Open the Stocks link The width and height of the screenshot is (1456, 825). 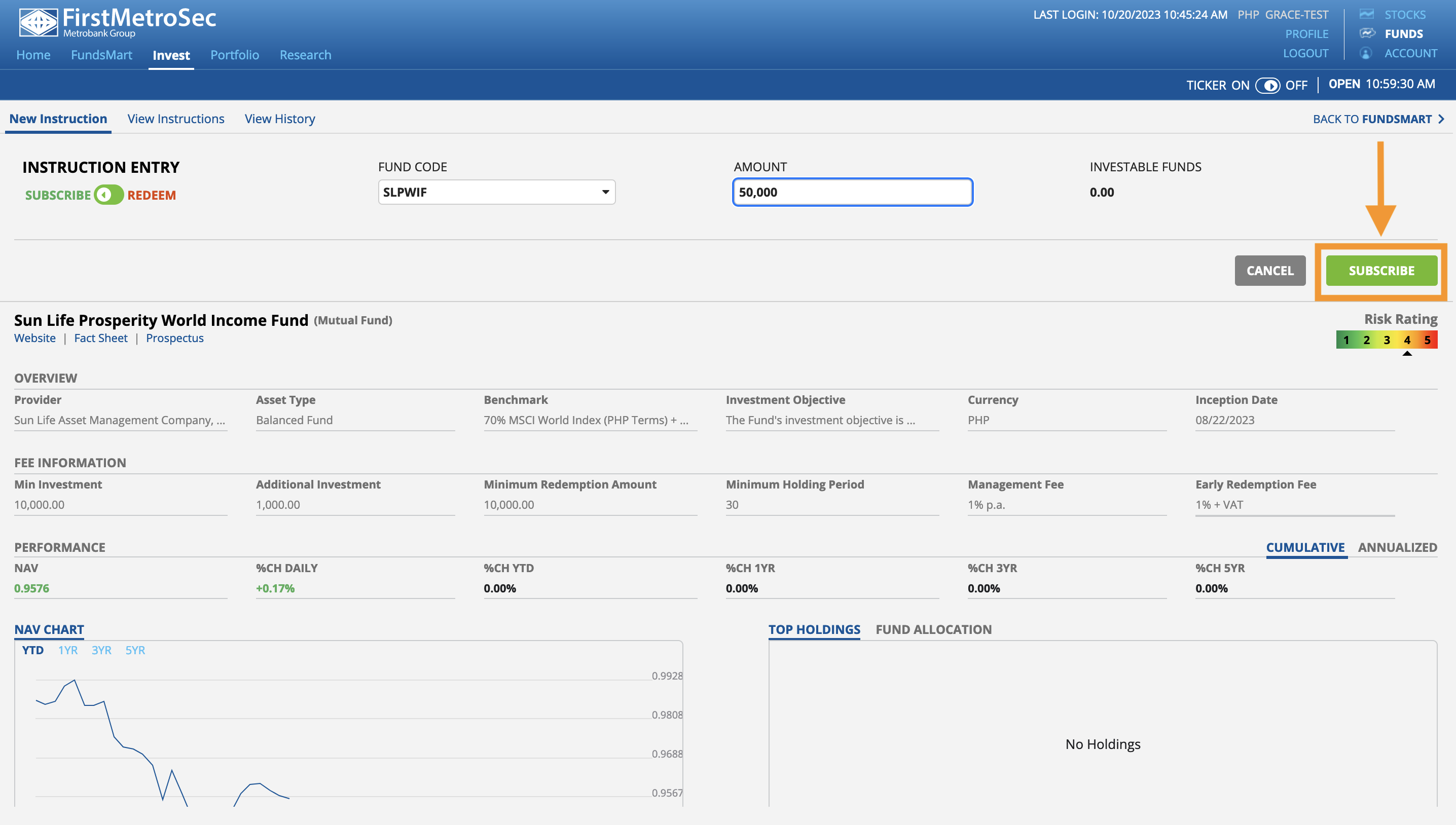click(1405, 15)
